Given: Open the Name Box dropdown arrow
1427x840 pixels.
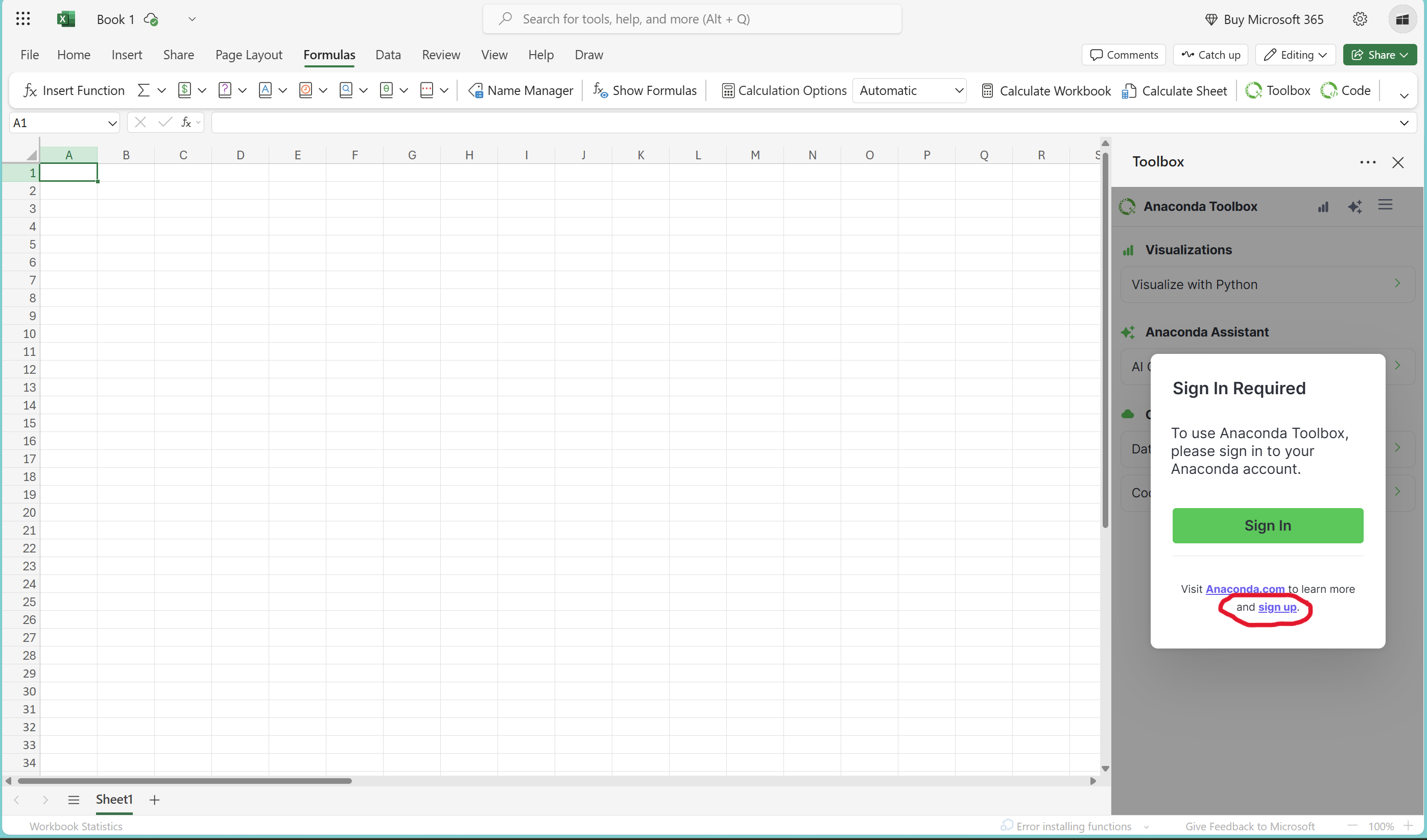Looking at the screenshot, I should click(112, 123).
